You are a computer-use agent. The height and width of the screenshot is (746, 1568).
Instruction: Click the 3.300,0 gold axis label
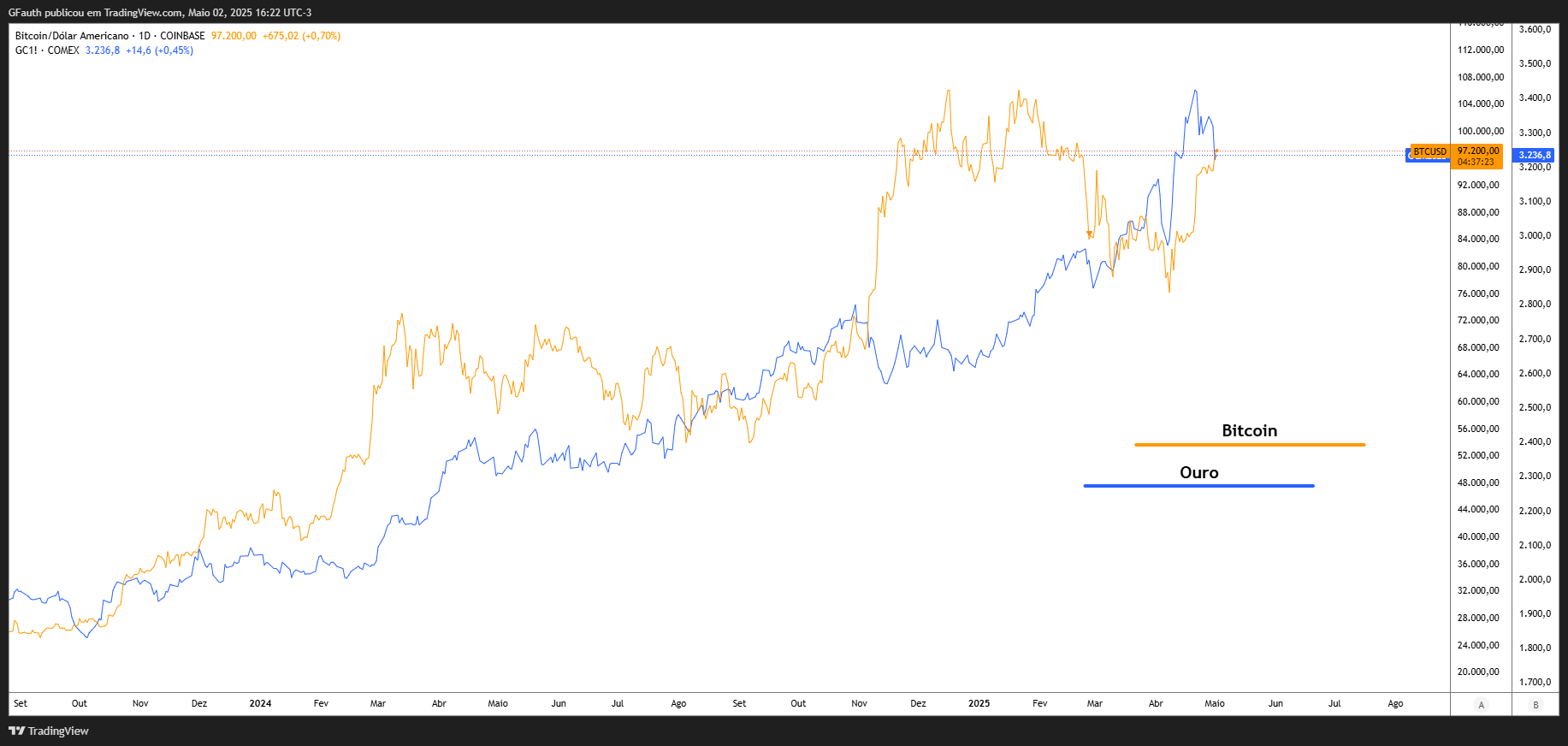[x=1535, y=133]
